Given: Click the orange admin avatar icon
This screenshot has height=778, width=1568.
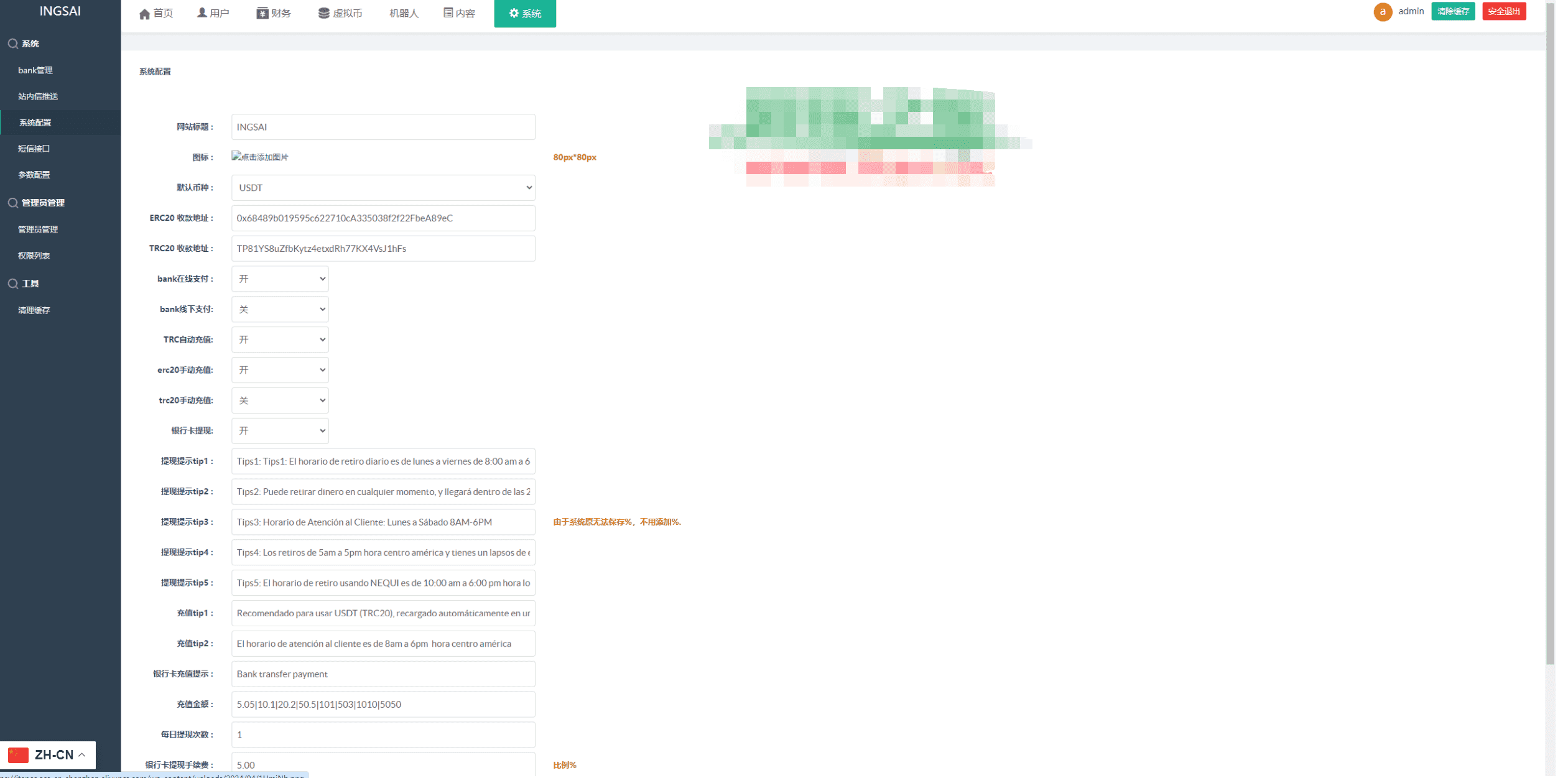Looking at the screenshot, I should (x=1382, y=12).
